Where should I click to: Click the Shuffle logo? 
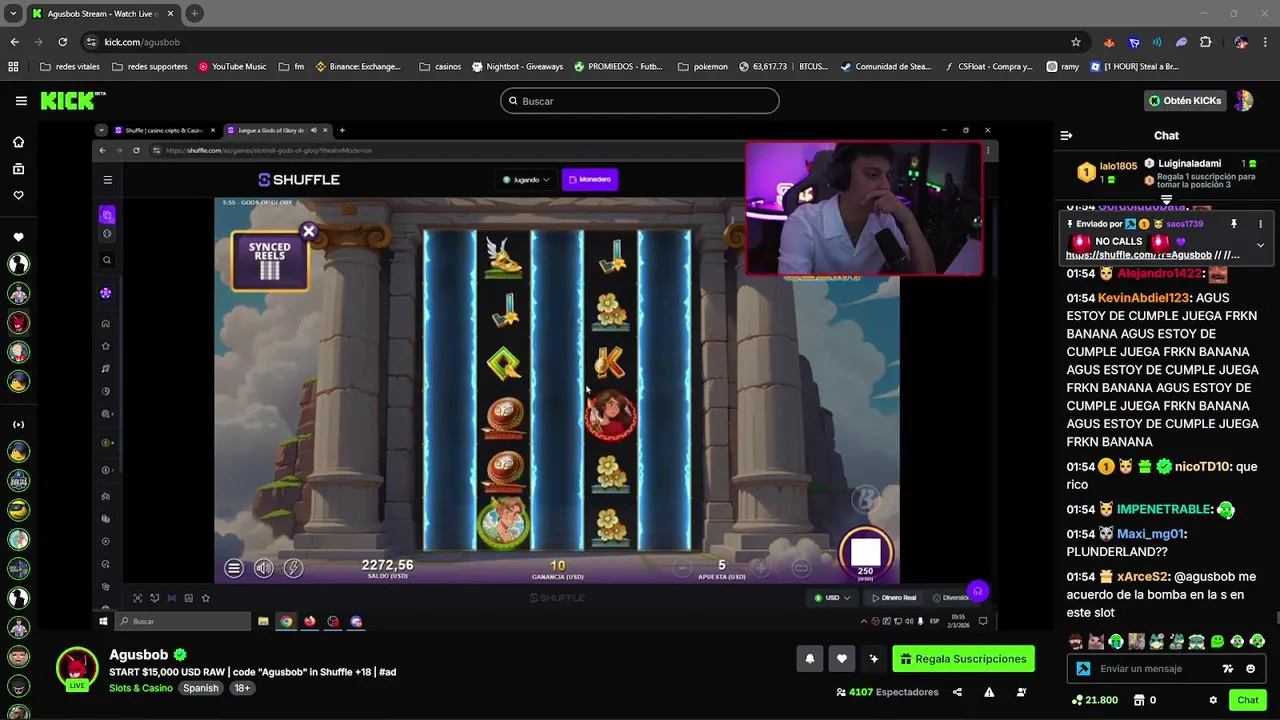(299, 180)
